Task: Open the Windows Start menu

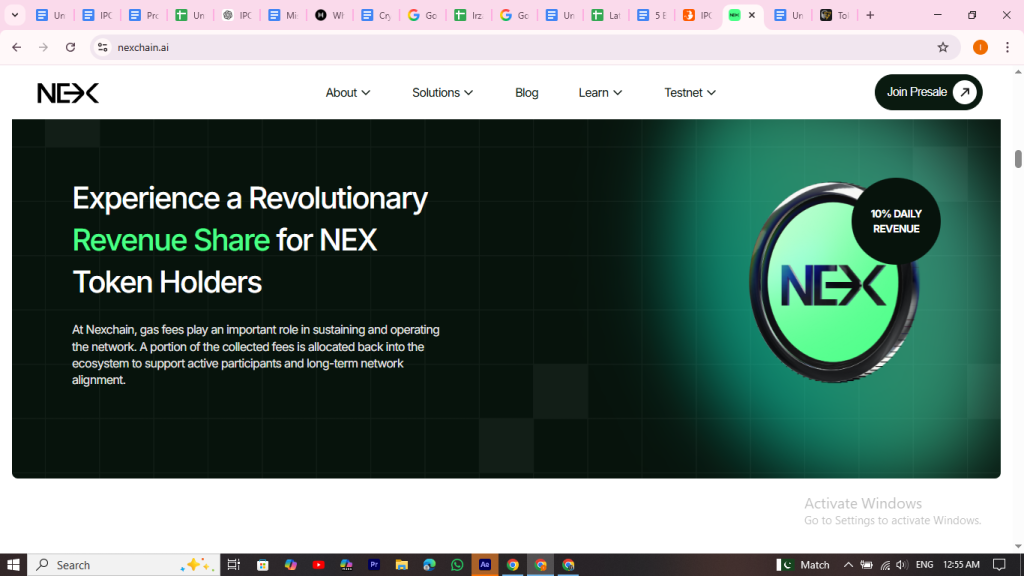Action: (x=13, y=565)
